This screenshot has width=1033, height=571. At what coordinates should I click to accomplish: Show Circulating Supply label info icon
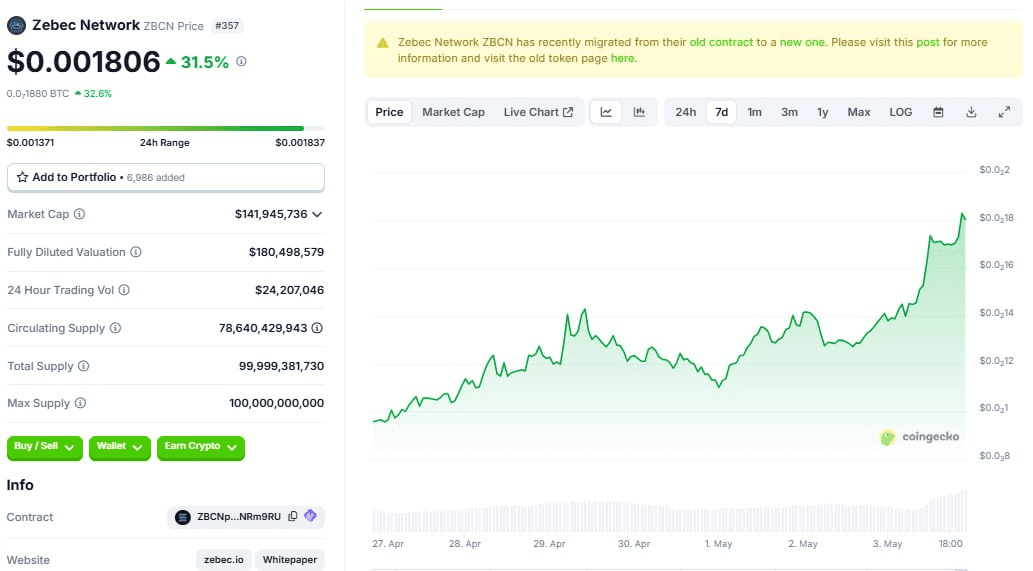[115, 328]
